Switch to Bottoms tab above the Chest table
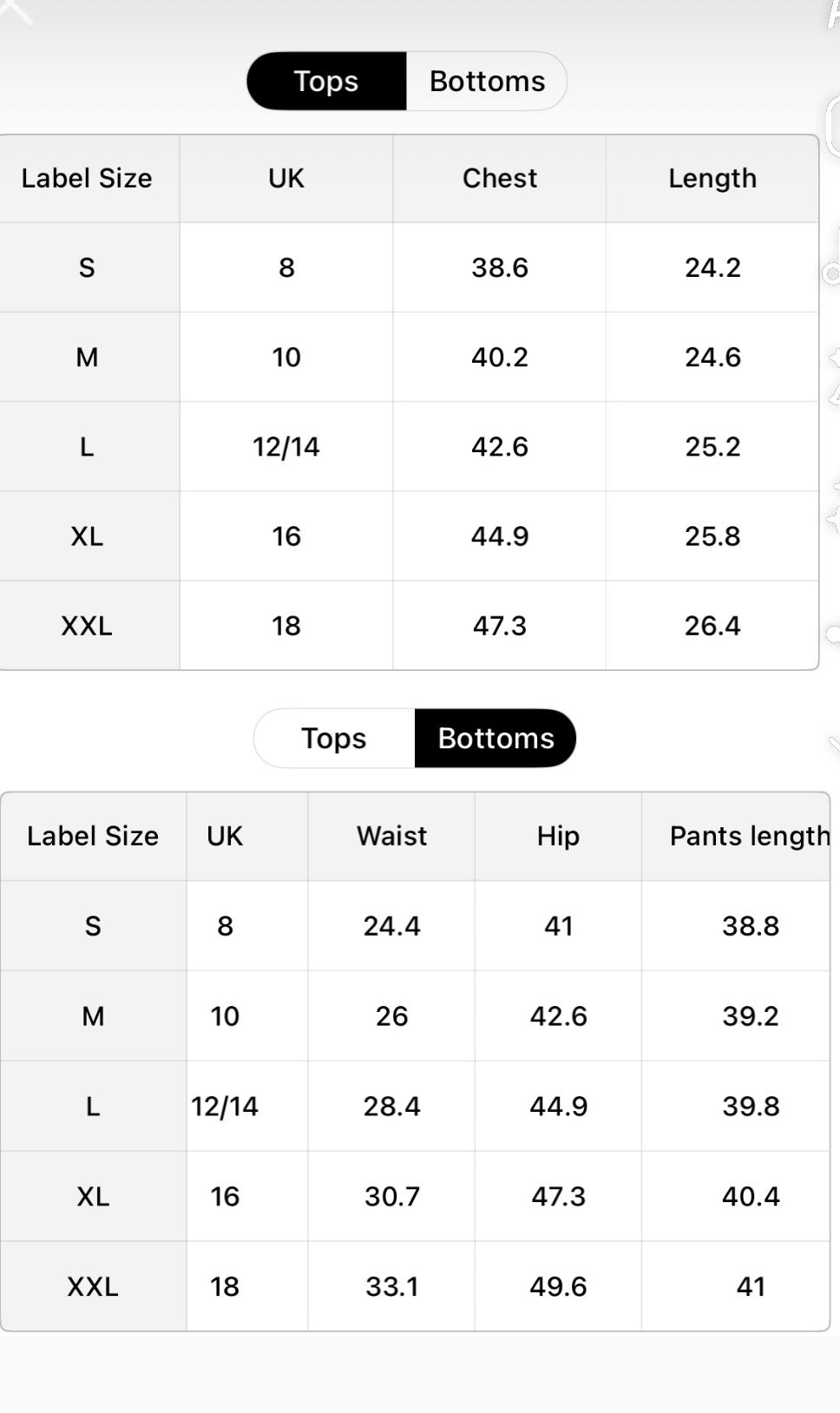Image resolution: width=840 pixels, height=1413 pixels. pos(487,82)
